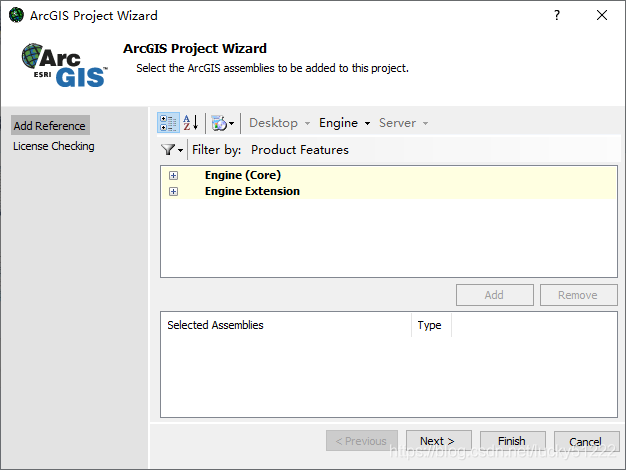
Task: Expand the Engine Extension node
Action: coord(173,191)
